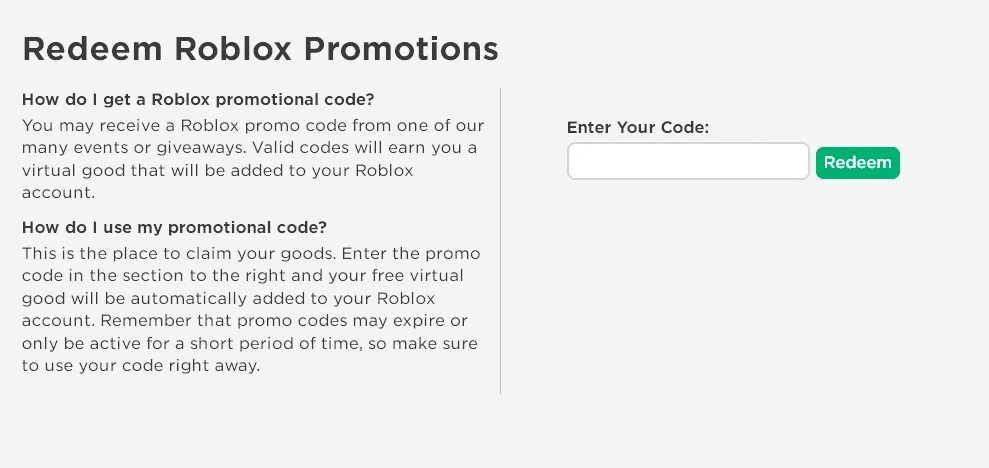This screenshot has height=468, width=989.
Task: Click the final line 'to use your code right away.'
Action: (141, 367)
